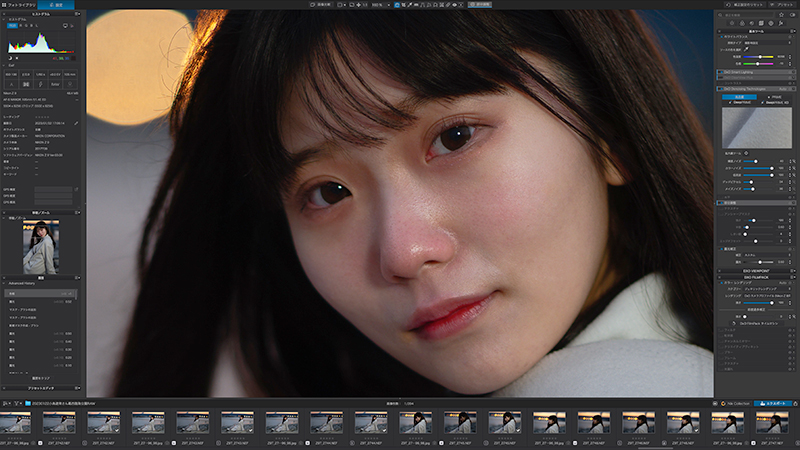Select the PRIME denoising option
Image resolution: width=800 pixels, height=450 pixels.
pos(775,97)
